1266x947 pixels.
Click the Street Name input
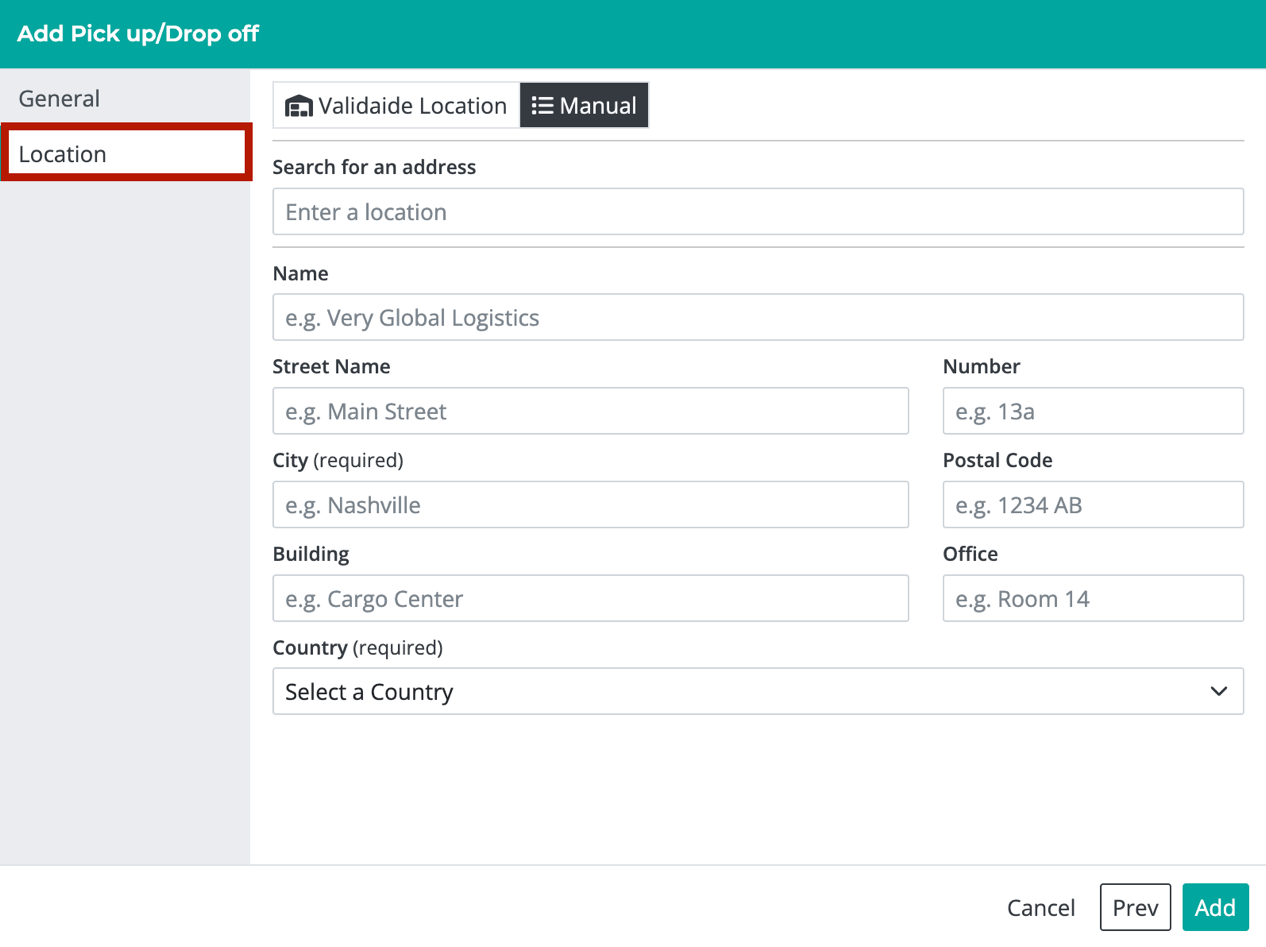590,410
